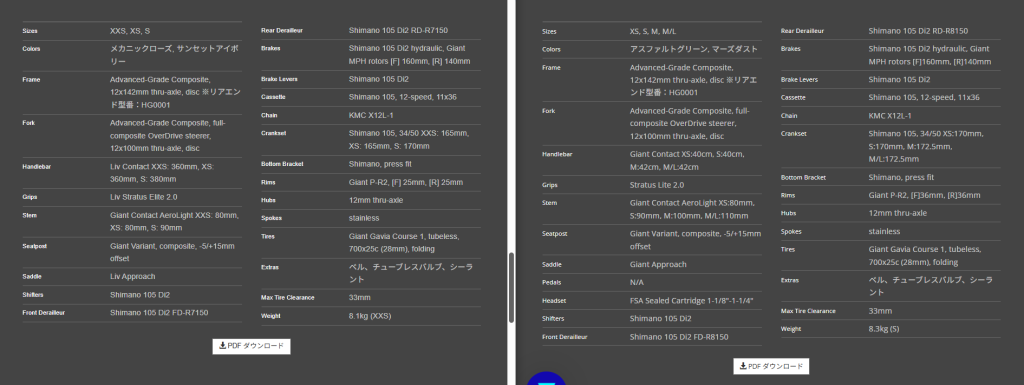
Task: Click 'stainless' spokes value in right window
Action: click(x=884, y=231)
